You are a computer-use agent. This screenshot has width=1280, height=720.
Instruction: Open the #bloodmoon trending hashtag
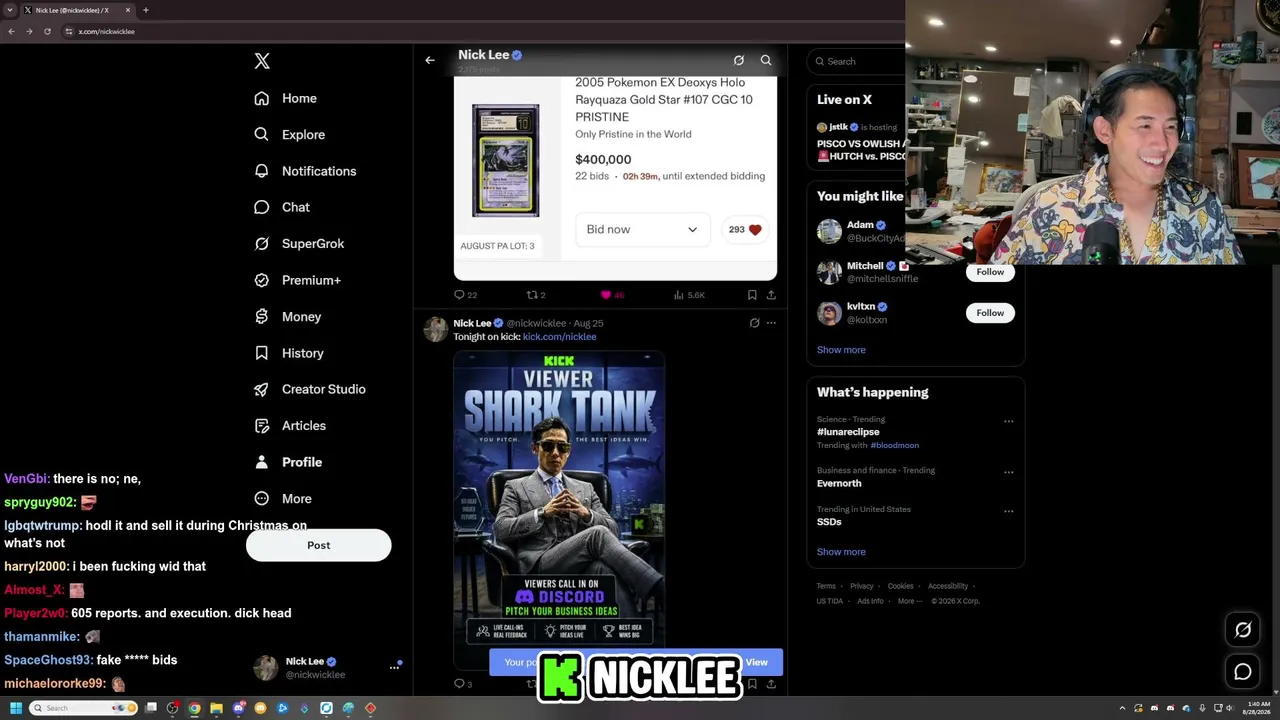click(894, 445)
